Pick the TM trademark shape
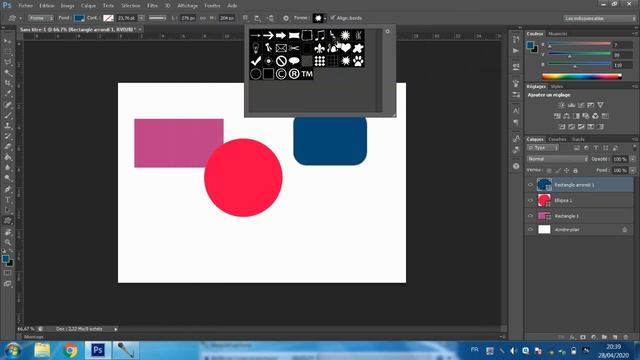Viewport: 640px width, 360px height. [x=307, y=74]
